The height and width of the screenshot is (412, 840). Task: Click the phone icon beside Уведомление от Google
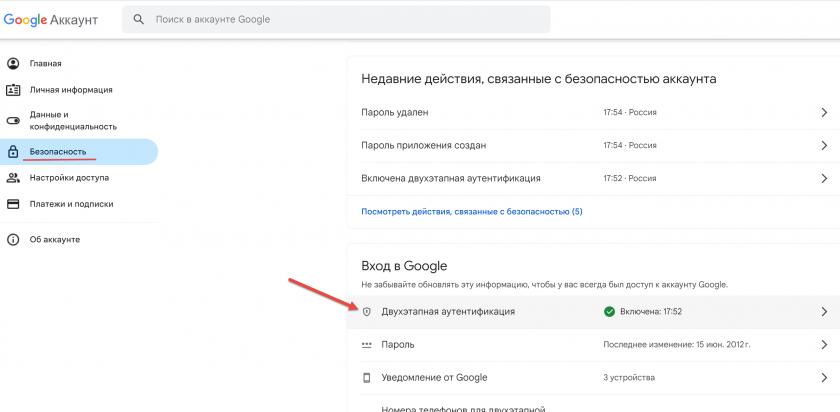[366, 378]
